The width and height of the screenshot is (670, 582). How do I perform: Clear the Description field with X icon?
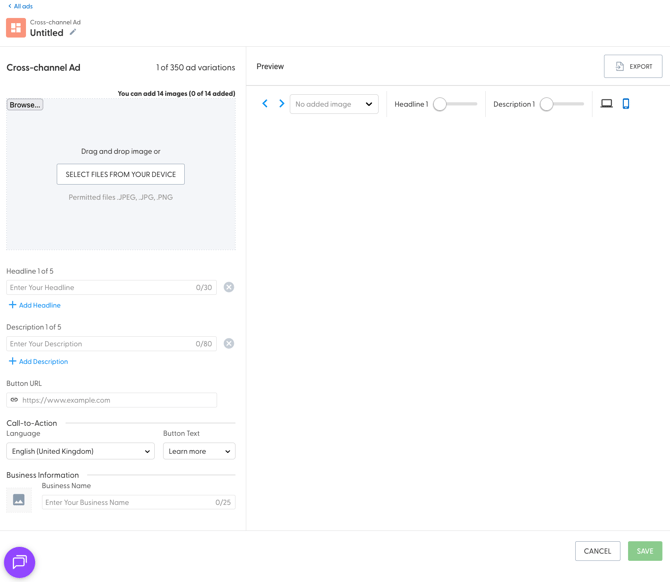[x=229, y=343]
